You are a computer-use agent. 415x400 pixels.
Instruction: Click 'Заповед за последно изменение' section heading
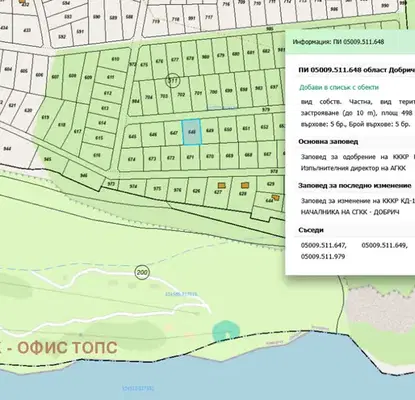pyautogui.click(x=355, y=185)
